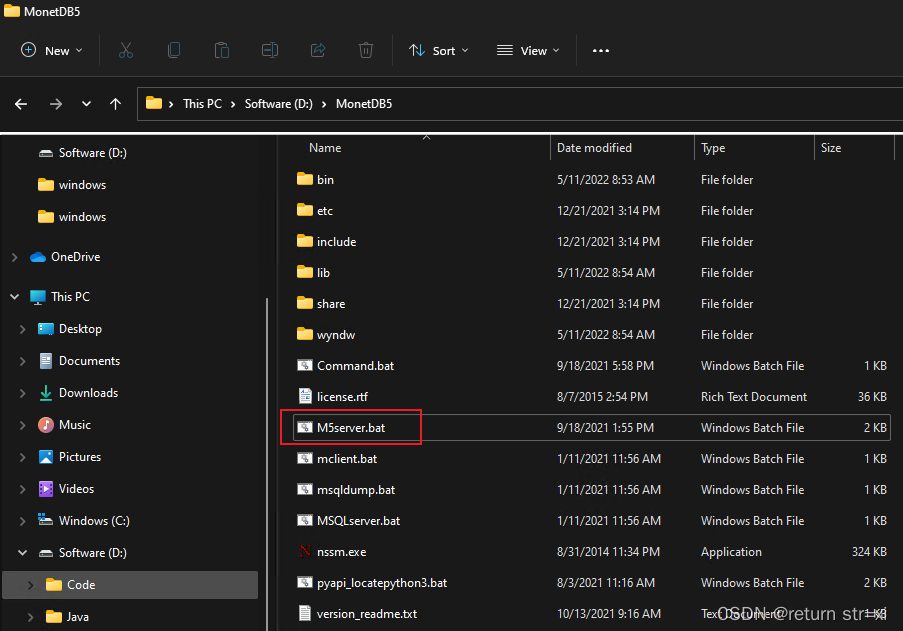This screenshot has height=631, width=903.
Task: Select the include folder icon
Action: click(305, 241)
